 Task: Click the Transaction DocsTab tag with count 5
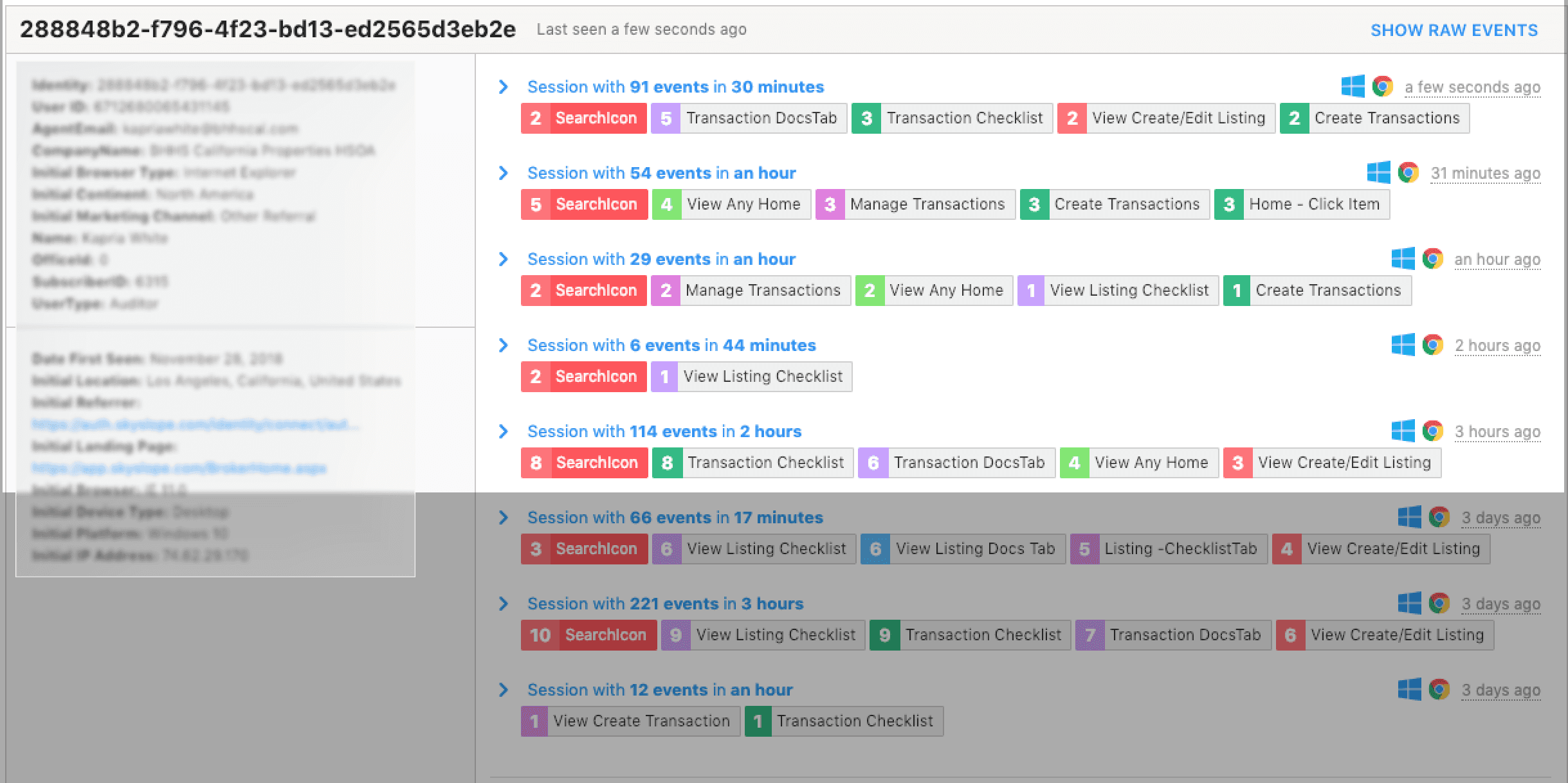point(749,118)
